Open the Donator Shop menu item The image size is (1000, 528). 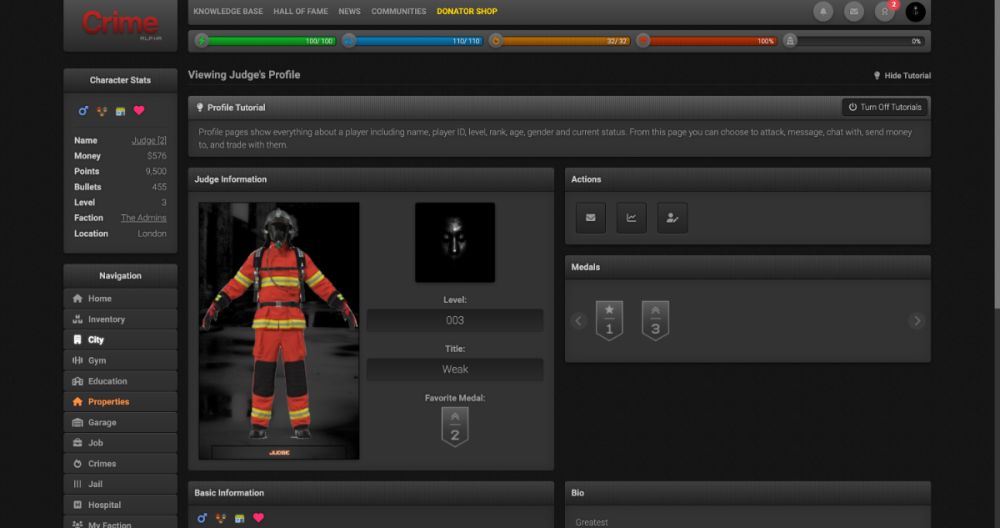tap(467, 12)
